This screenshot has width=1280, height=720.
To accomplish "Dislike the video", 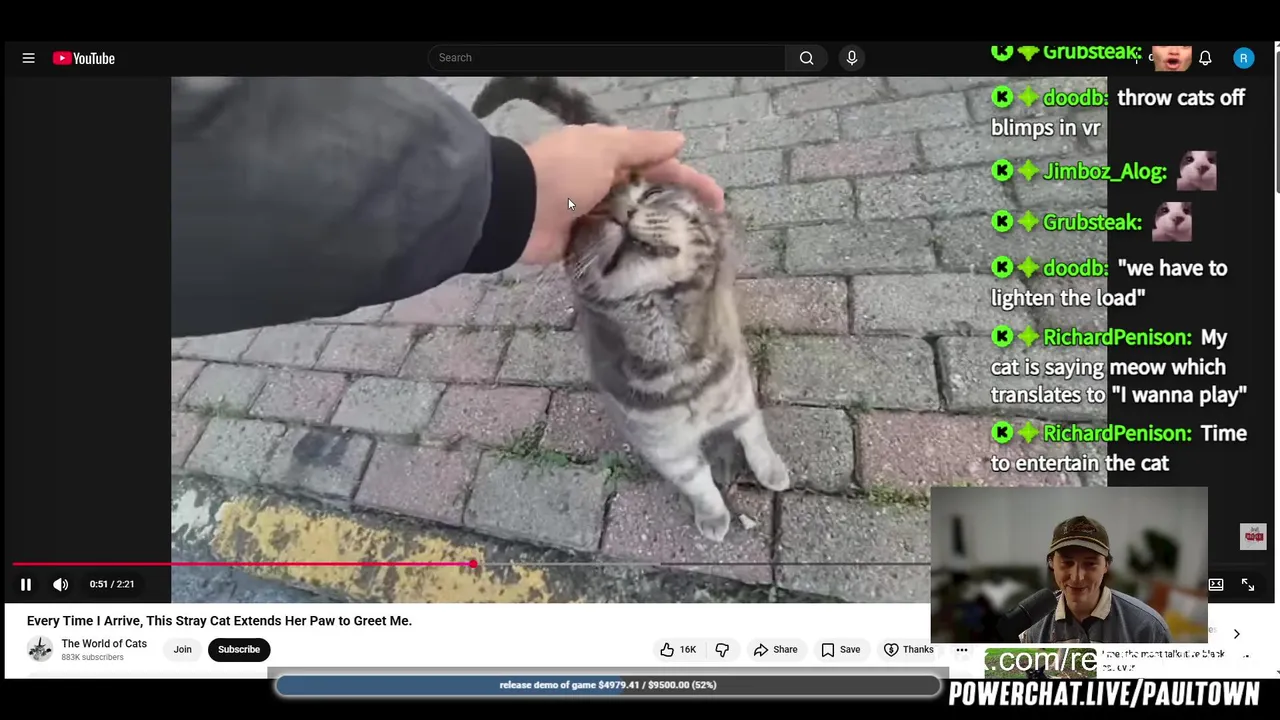I will click(722, 649).
